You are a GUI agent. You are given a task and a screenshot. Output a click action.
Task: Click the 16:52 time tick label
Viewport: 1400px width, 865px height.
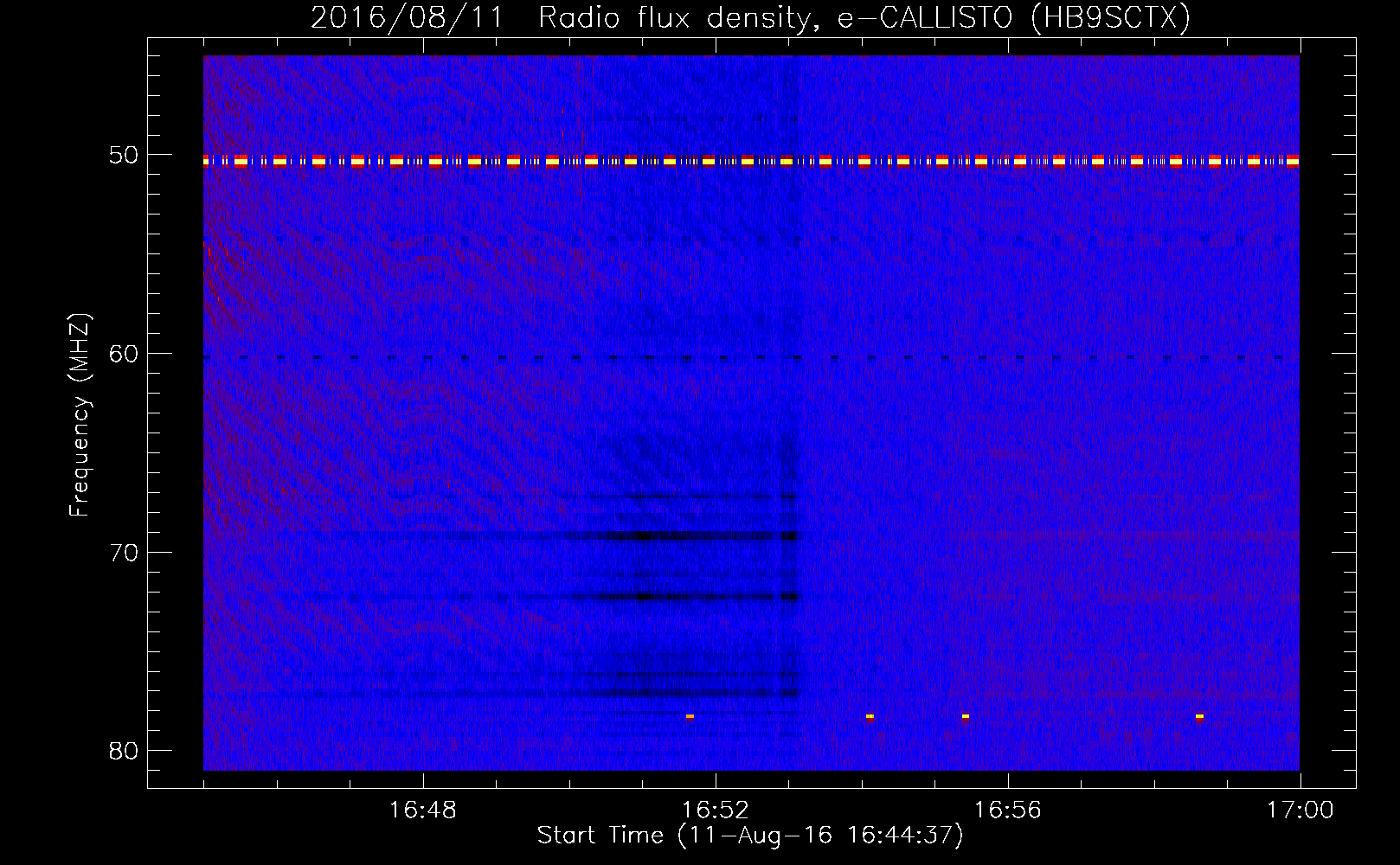[x=716, y=811]
